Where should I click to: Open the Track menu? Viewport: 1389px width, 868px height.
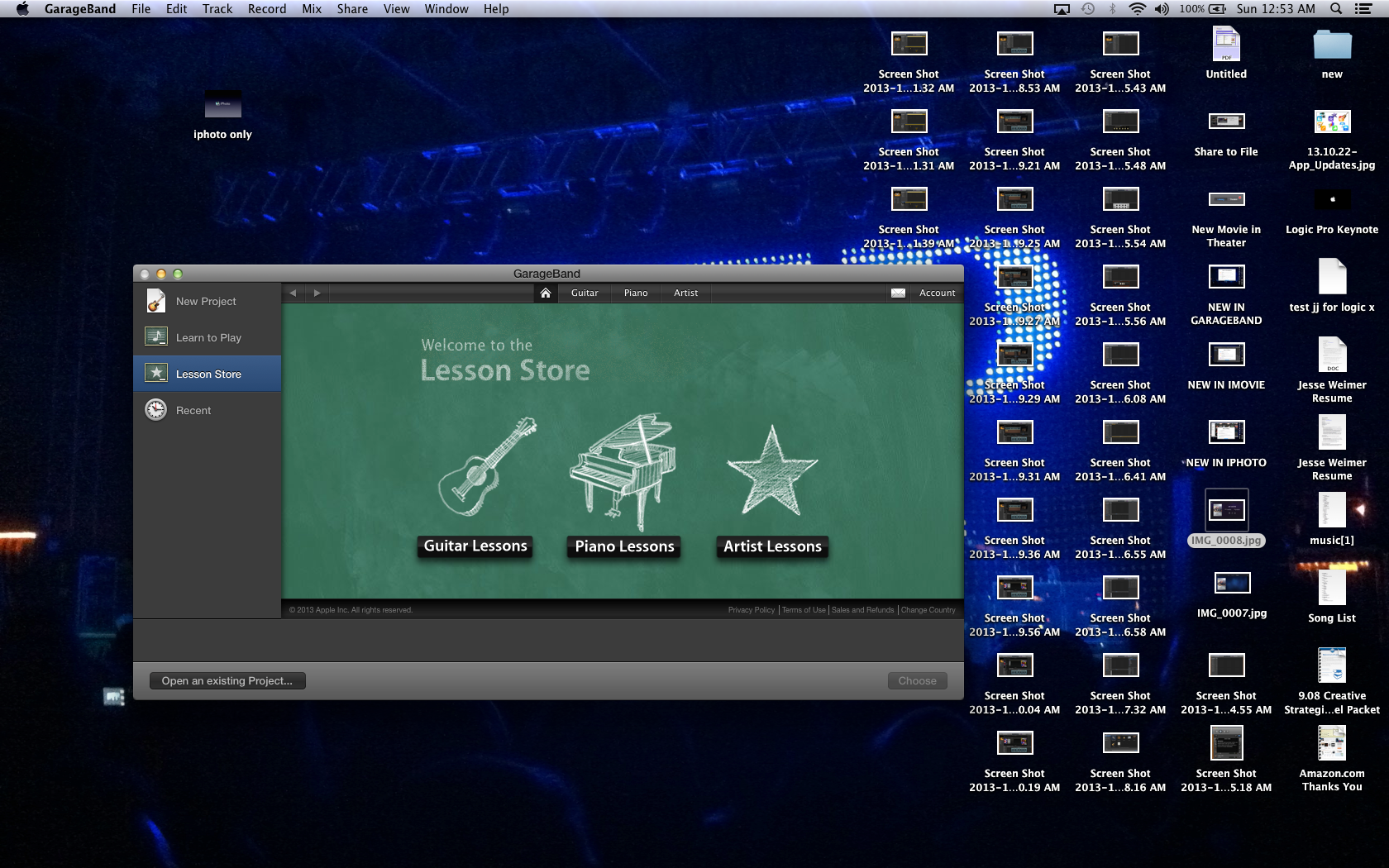(x=217, y=9)
